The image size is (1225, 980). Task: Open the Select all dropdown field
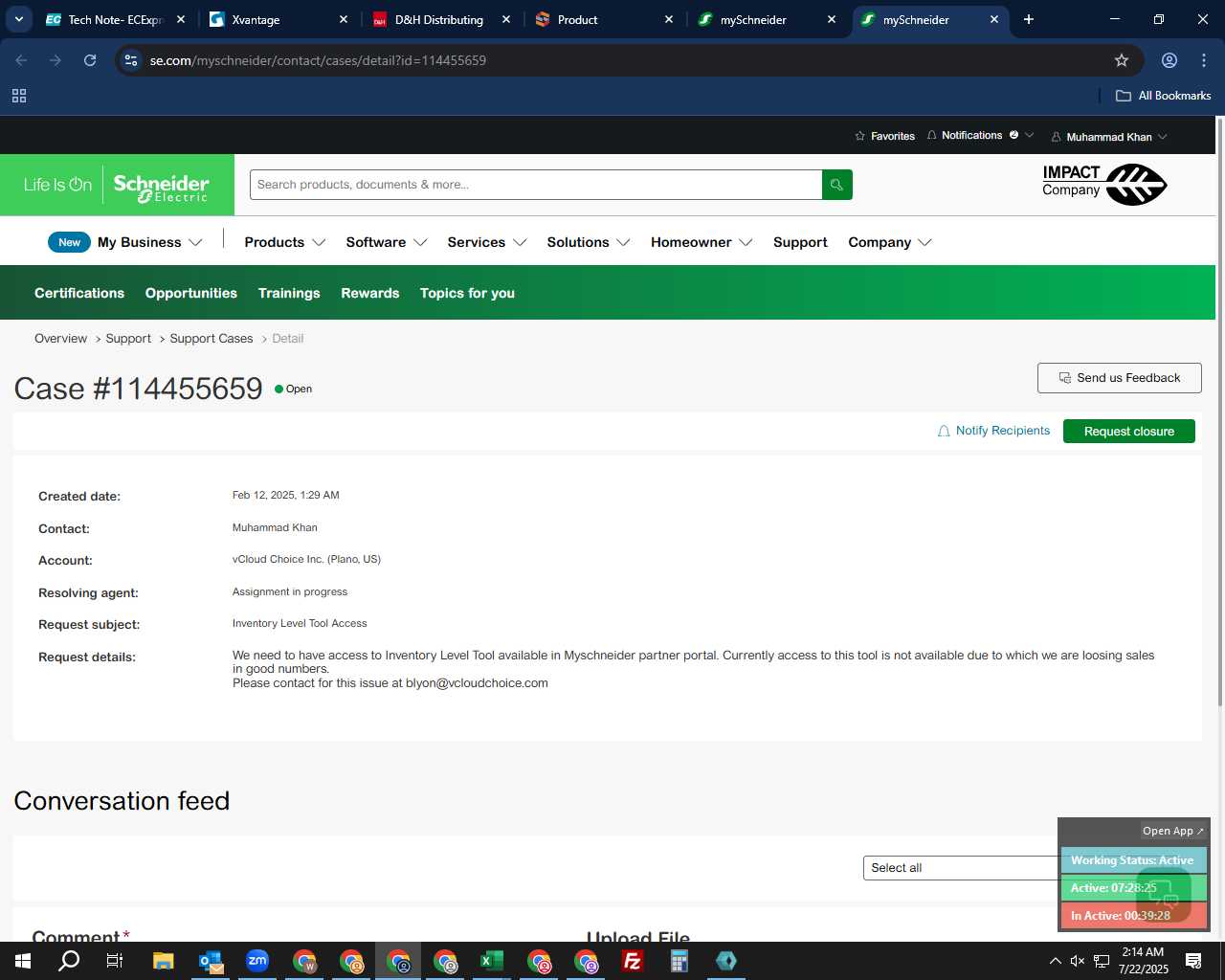click(961, 868)
